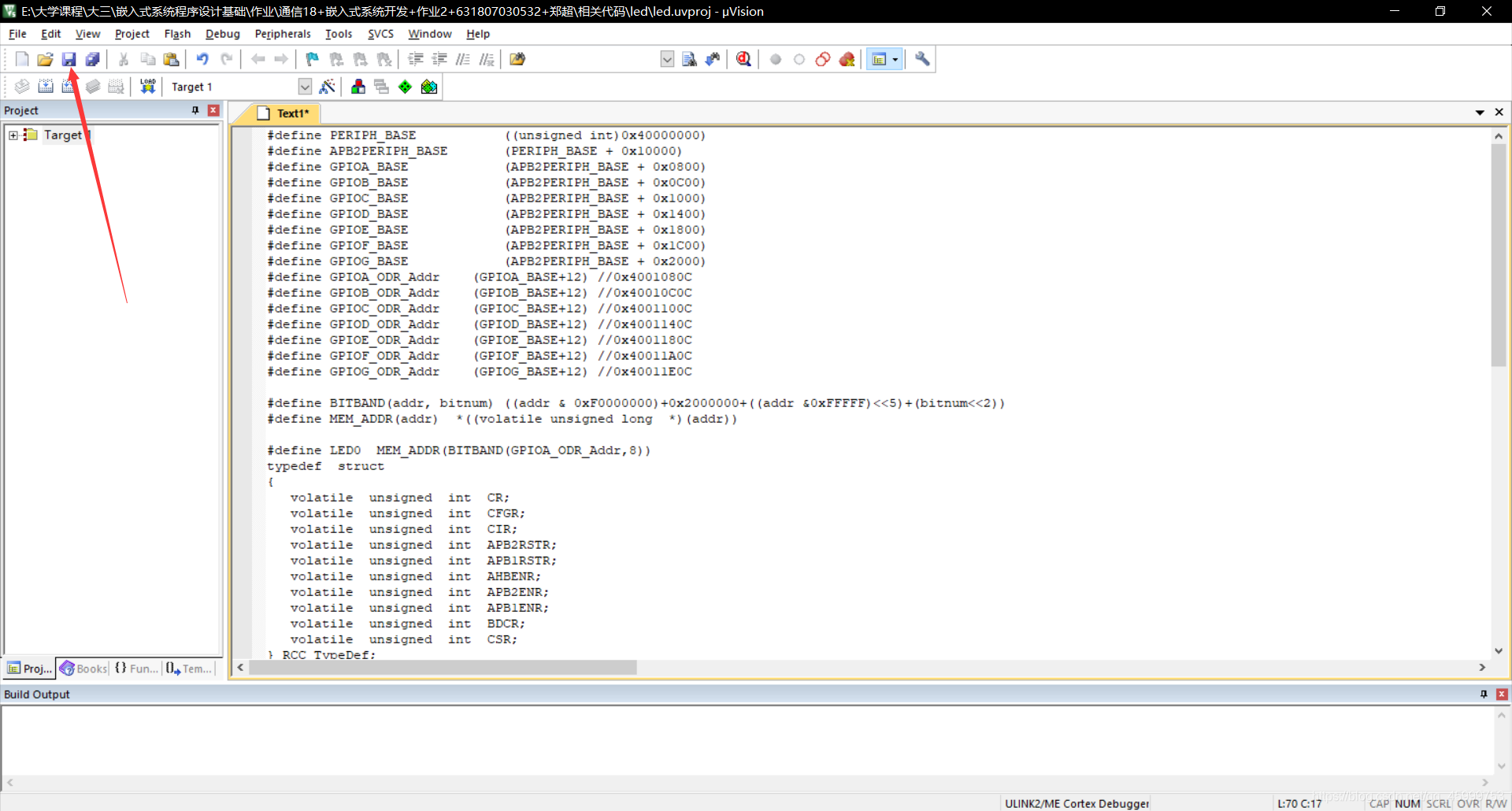
Task: Click the Find document icon
Action: [x=689, y=59]
